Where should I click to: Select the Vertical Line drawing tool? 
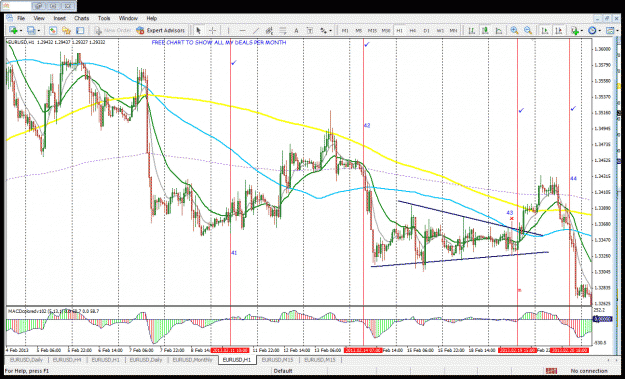click(x=229, y=30)
